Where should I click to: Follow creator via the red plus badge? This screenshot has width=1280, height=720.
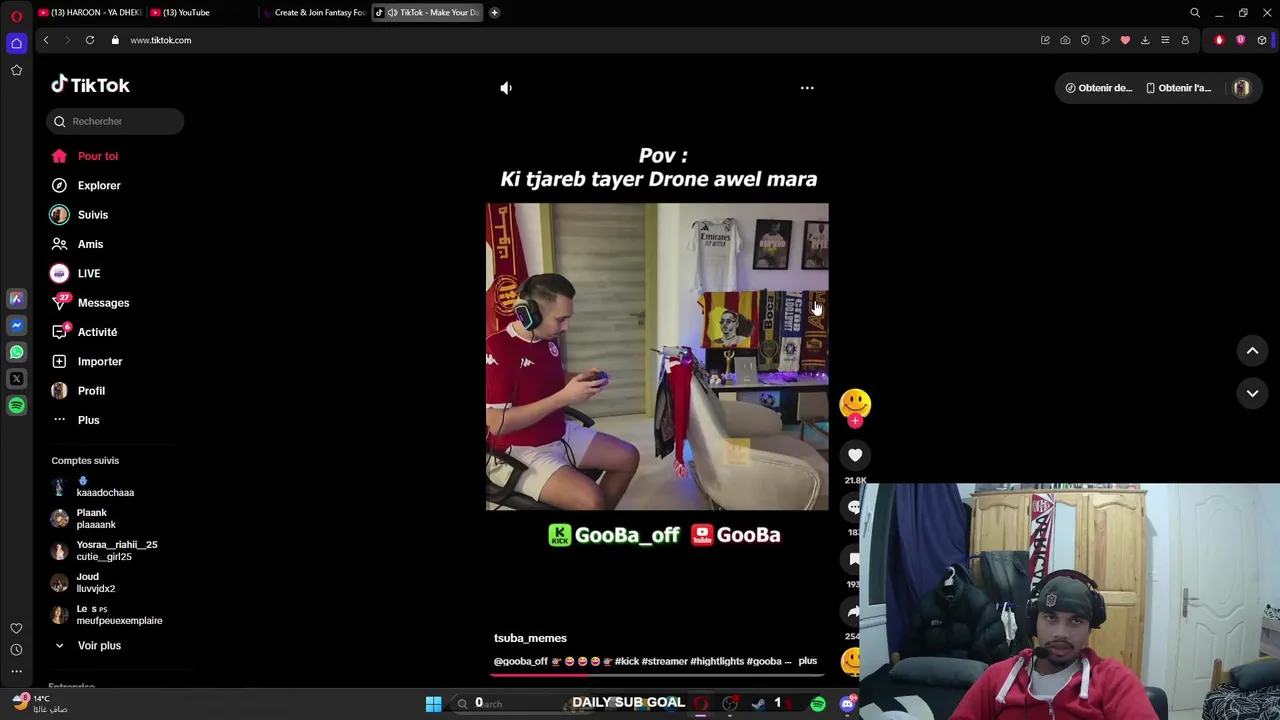pos(855,421)
